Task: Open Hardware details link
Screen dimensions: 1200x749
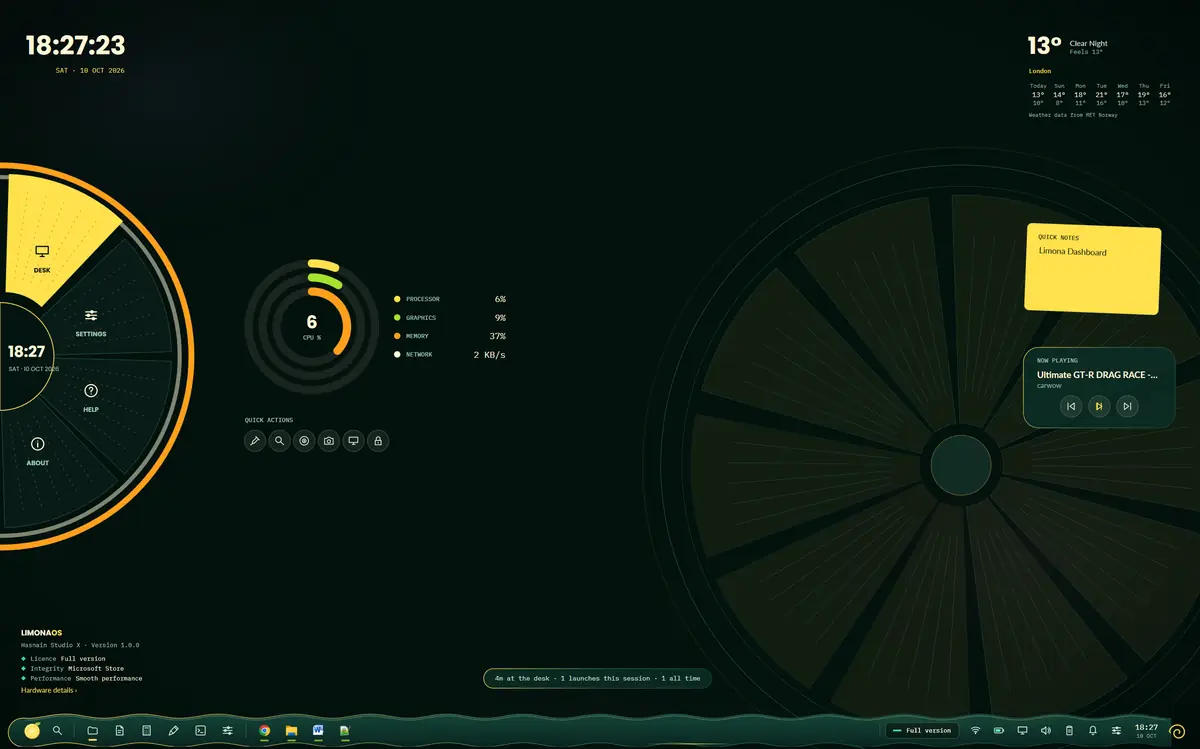Action: tap(49, 690)
